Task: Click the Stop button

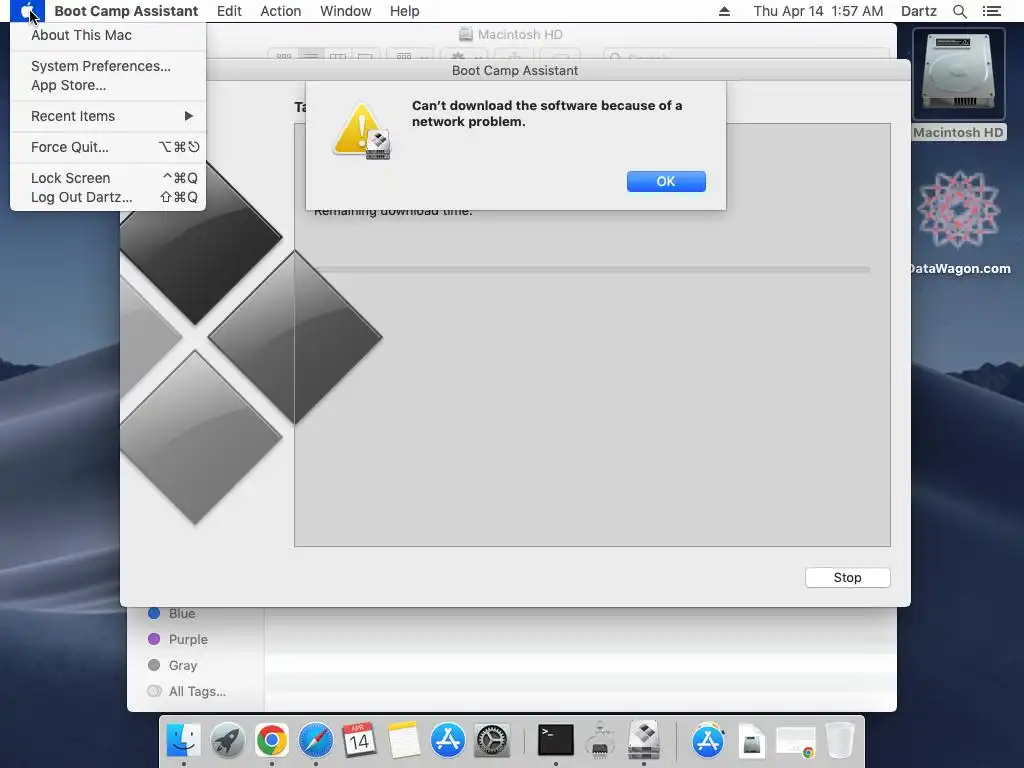Action: 847,577
